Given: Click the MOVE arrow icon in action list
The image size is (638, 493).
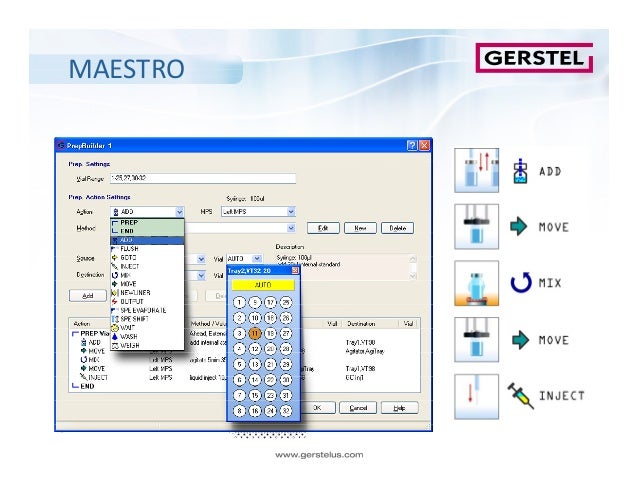Looking at the screenshot, I should point(115,284).
